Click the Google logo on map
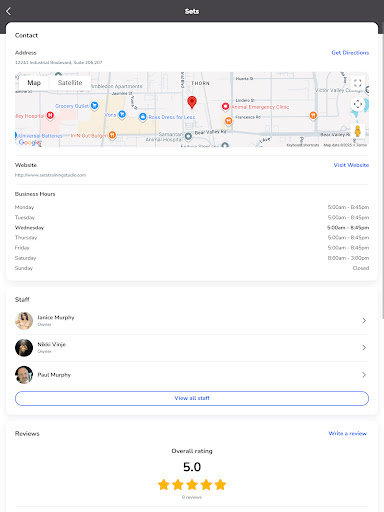 pos(29,142)
